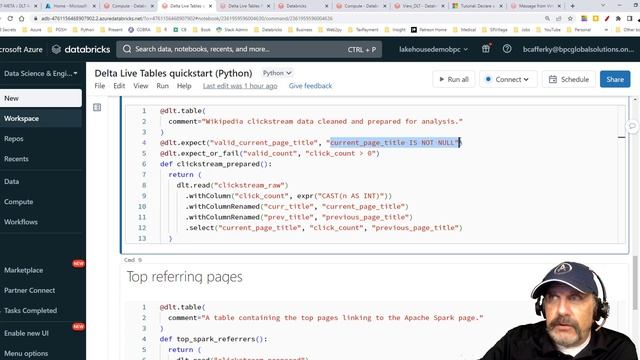Open the View menu
The image size is (640, 360).
140,86
